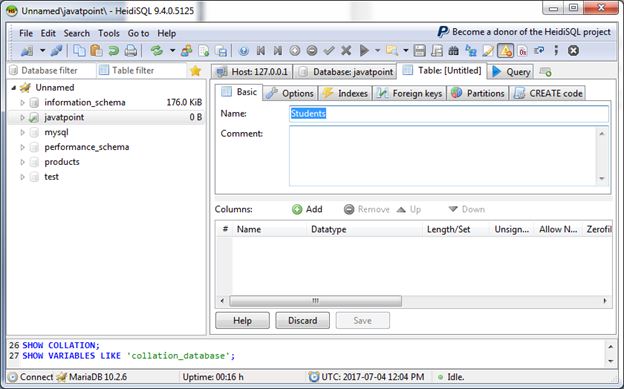Image resolution: width=624 pixels, height=389 pixels.
Task: Open the Indexes sub-tab
Action: coord(345,93)
